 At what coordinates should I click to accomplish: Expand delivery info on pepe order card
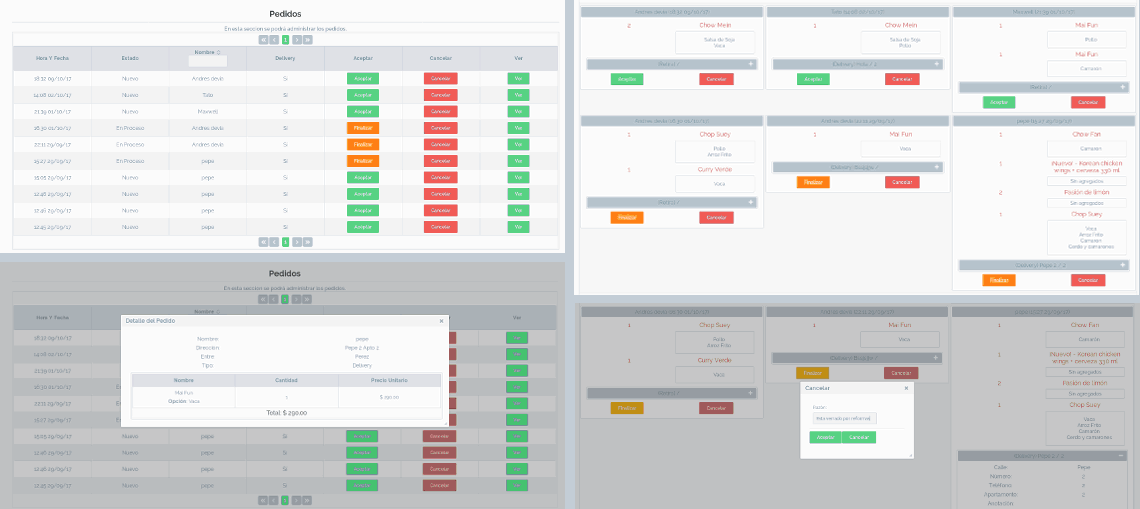(1122, 265)
